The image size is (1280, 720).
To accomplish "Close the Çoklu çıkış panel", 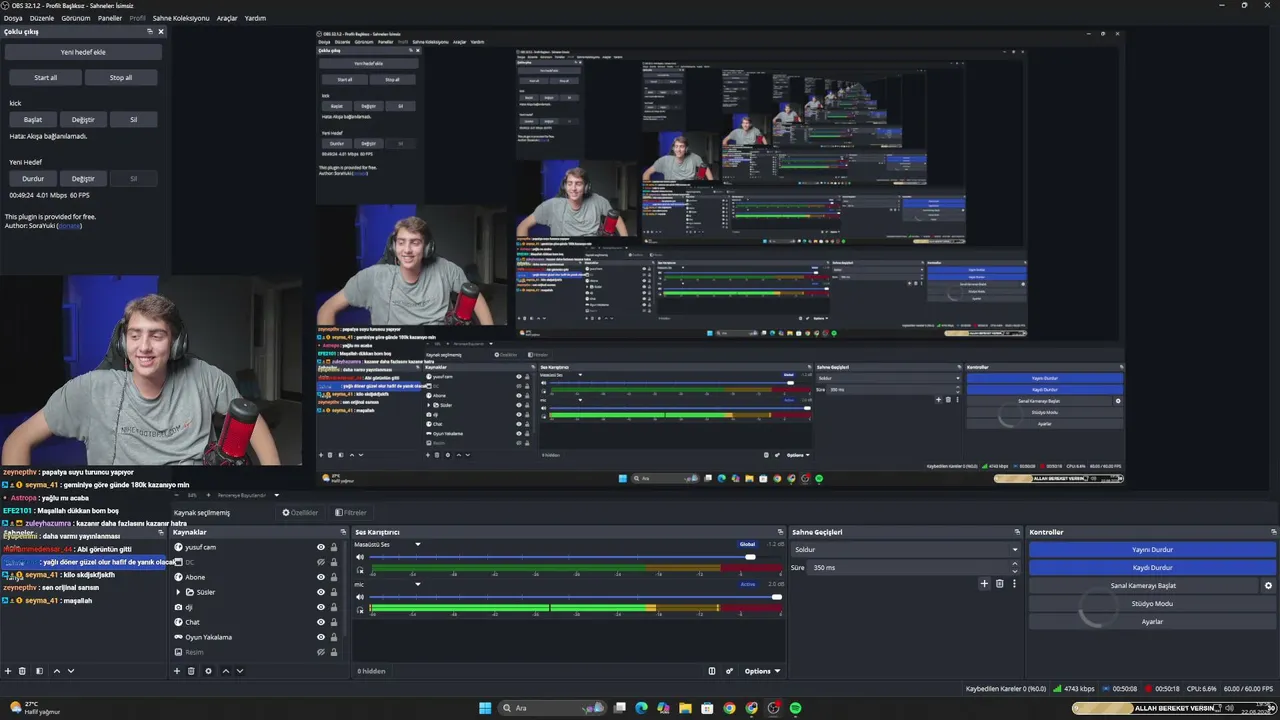I will [x=161, y=32].
